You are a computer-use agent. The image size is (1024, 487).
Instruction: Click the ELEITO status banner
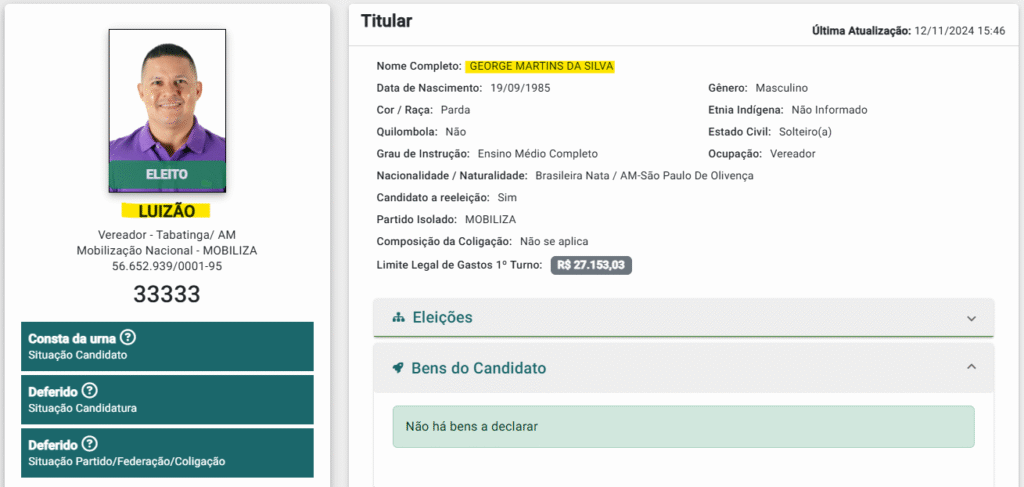pos(167,174)
